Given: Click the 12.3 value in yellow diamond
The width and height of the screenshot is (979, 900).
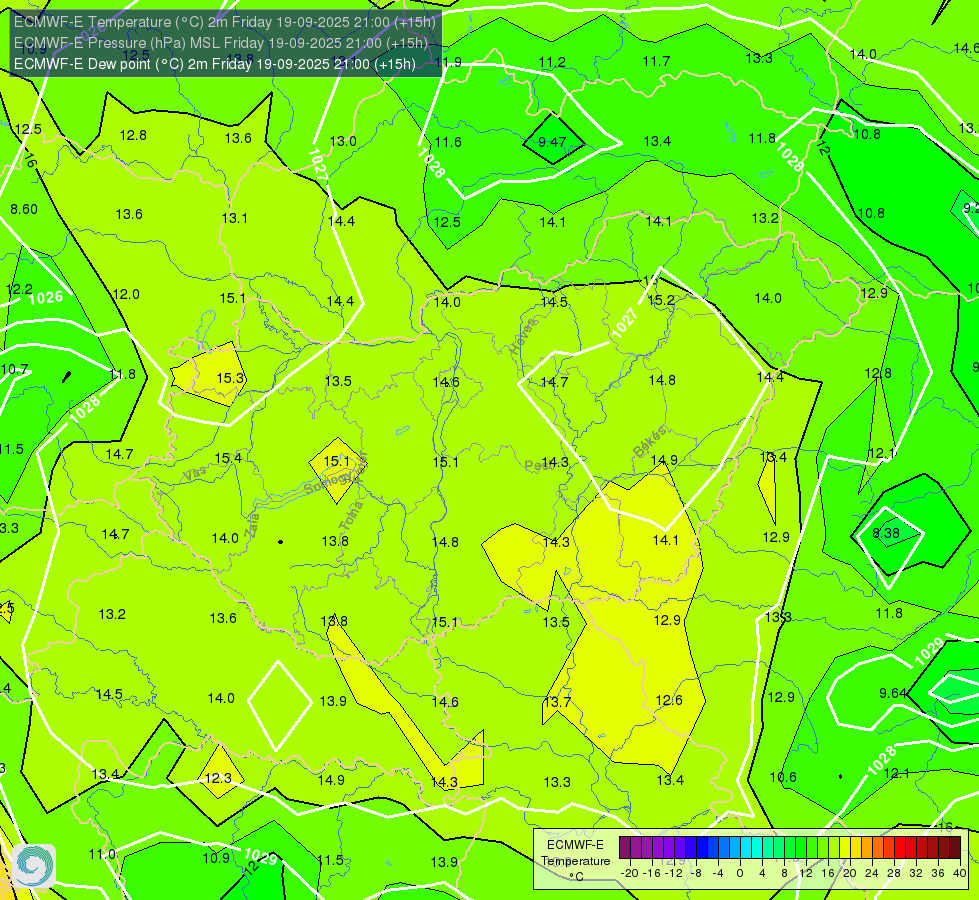Looking at the screenshot, I should click(x=218, y=778).
